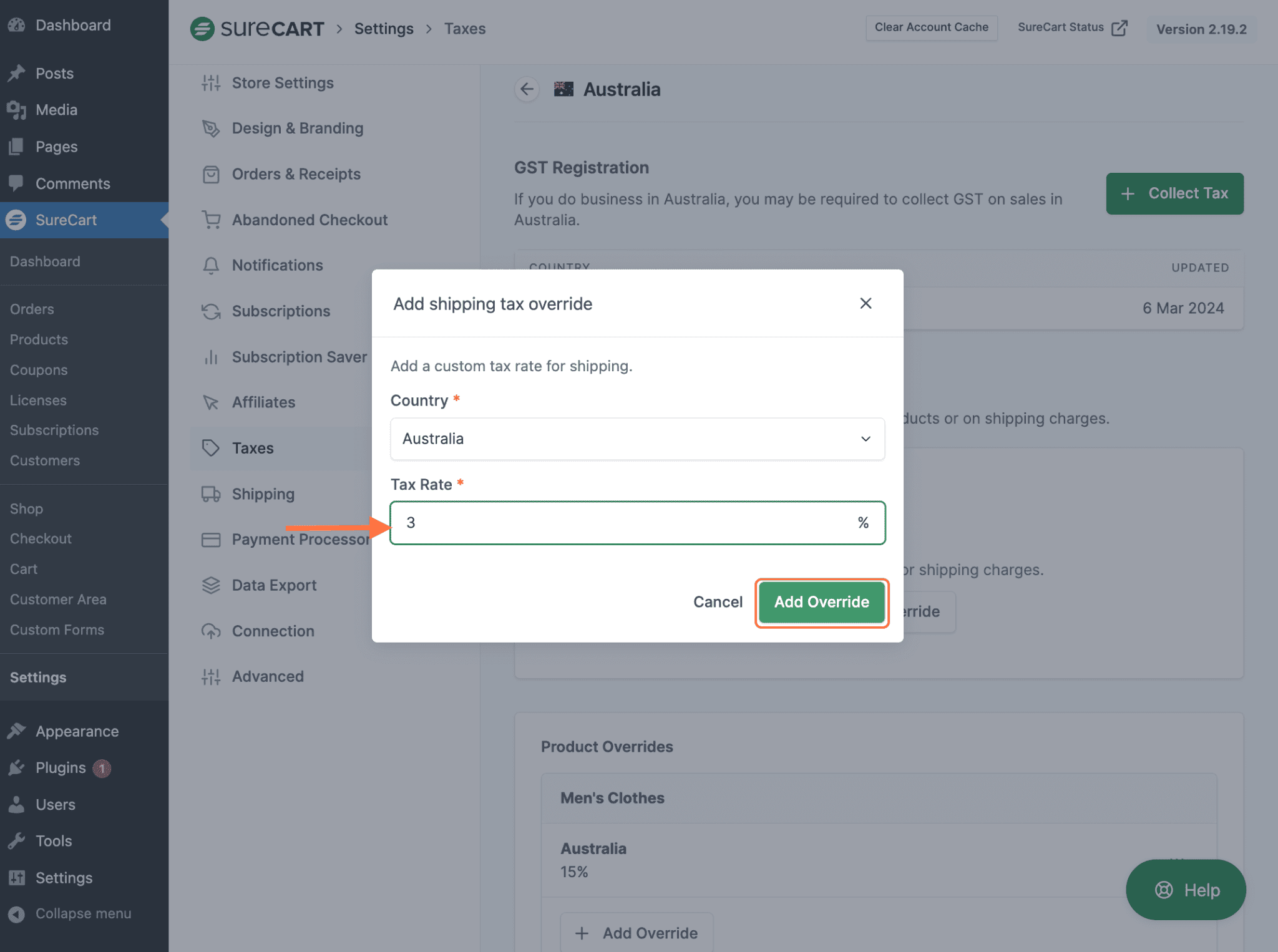The image size is (1278, 952).
Task: Click Clear Account Cache
Action: [931, 27]
